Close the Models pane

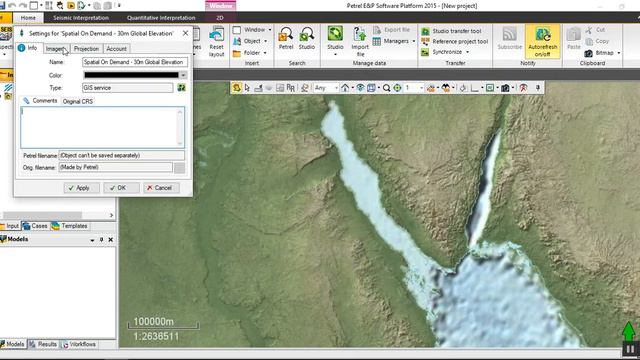[111, 240]
